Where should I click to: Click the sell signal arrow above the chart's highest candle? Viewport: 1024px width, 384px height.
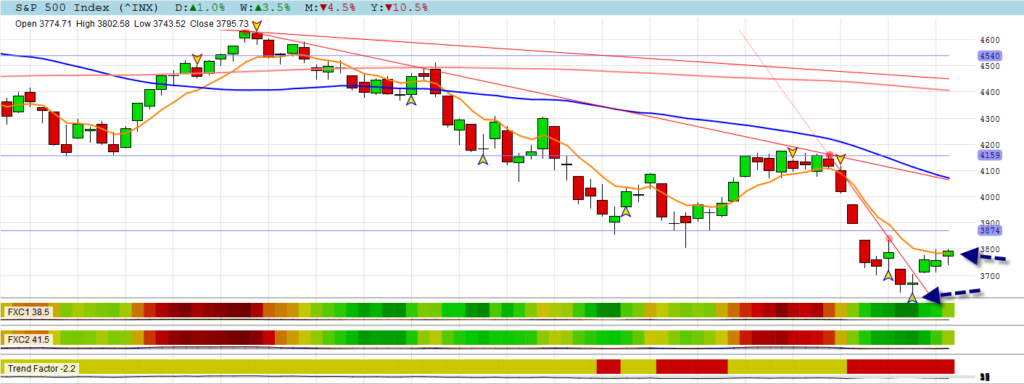256,27
